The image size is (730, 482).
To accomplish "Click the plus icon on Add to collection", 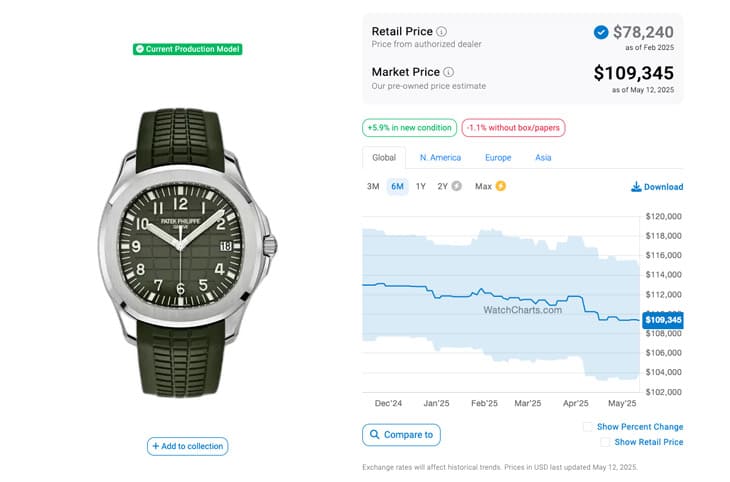I will point(155,446).
